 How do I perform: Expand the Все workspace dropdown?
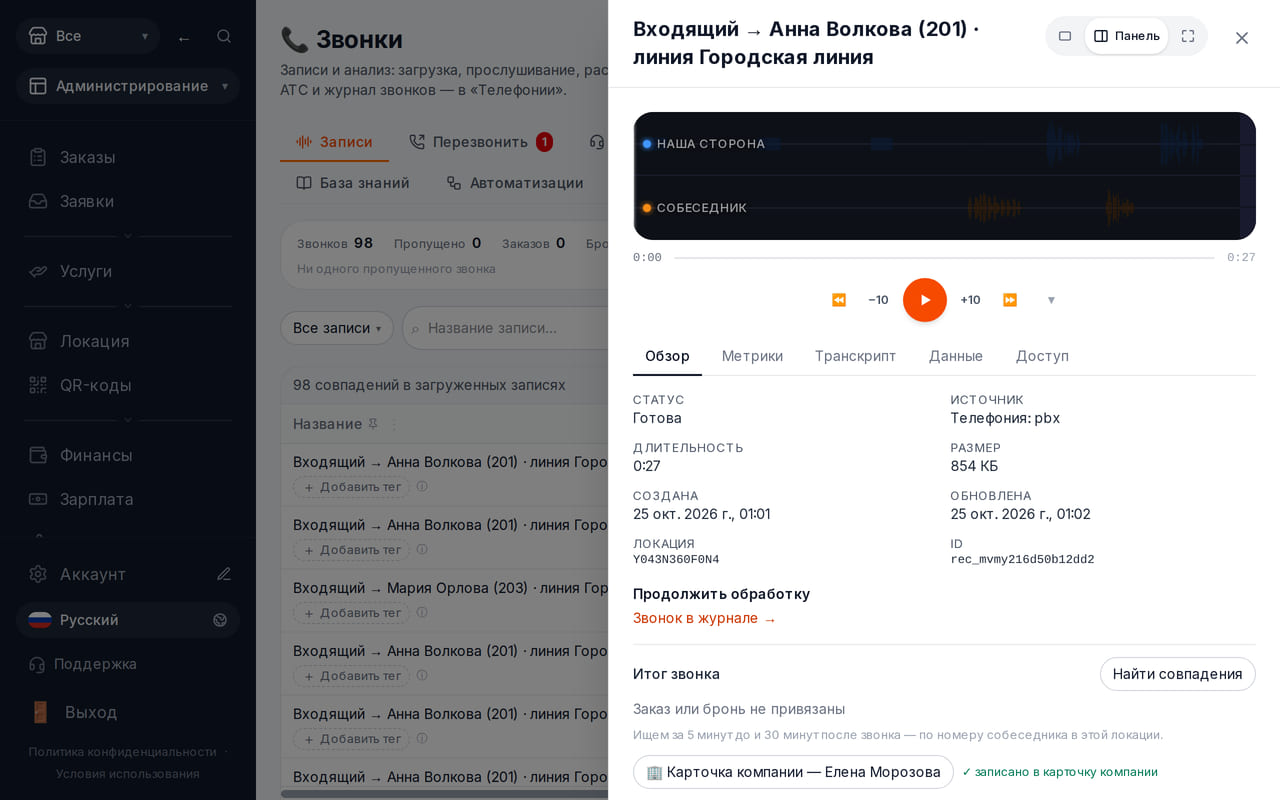[88, 36]
